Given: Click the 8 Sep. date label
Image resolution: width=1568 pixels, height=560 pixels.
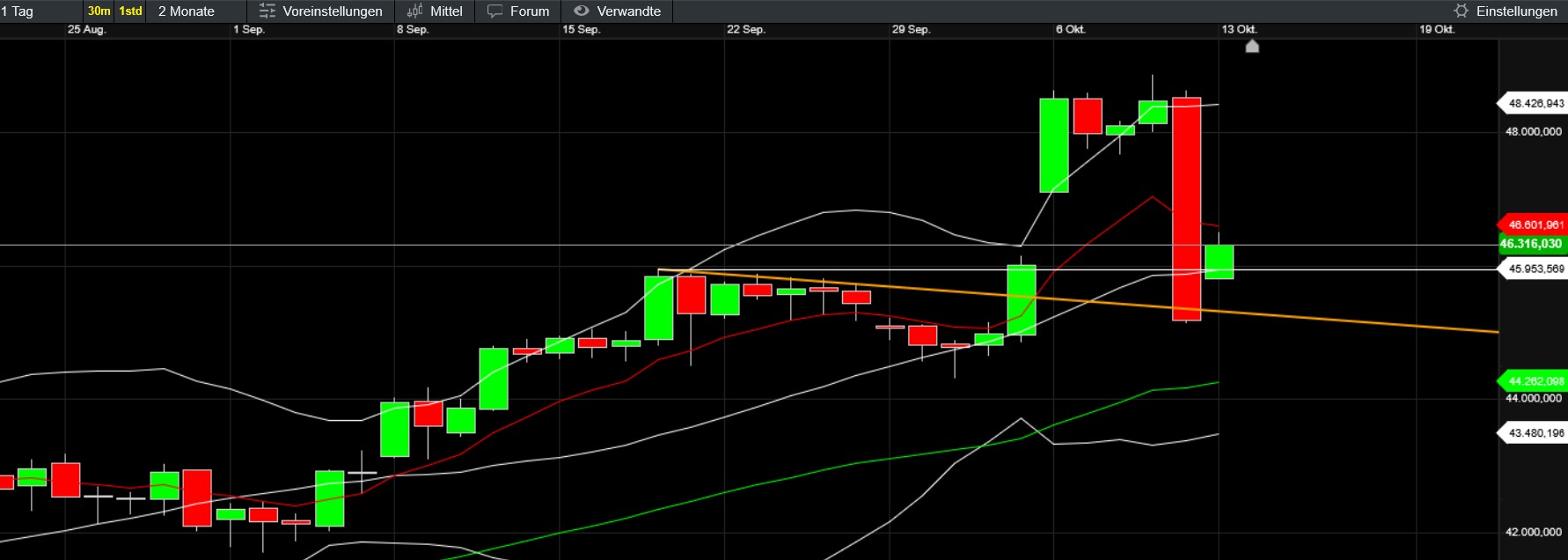Looking at the screenshot, I should point(413,29).
